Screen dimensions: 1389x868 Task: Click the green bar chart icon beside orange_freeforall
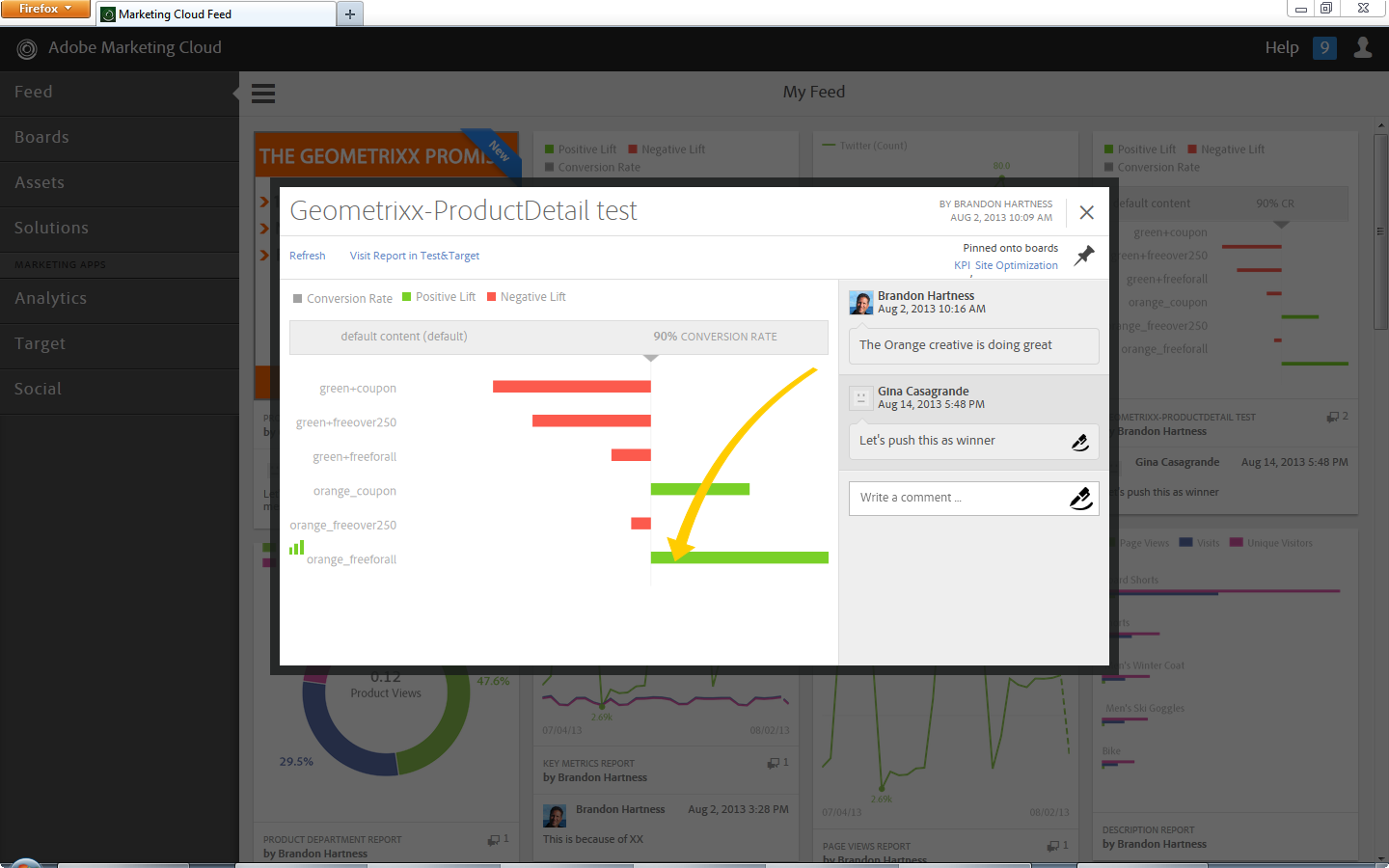(297, 547)
